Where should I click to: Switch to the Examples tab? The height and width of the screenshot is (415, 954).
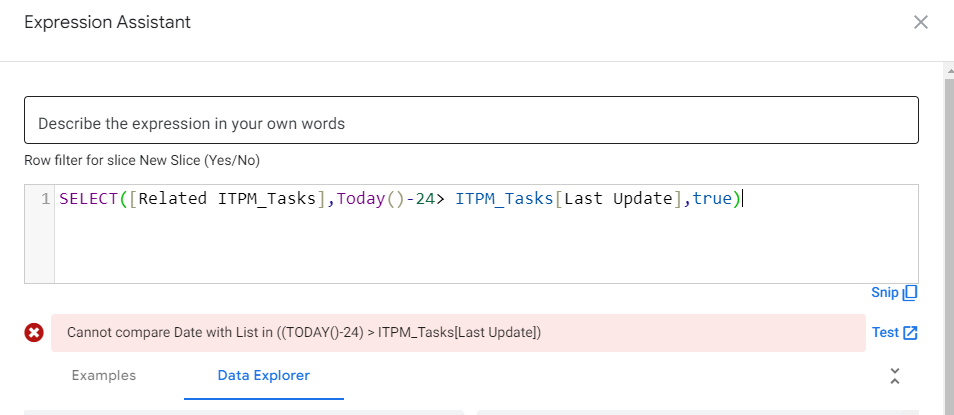pyautogui.click(x=103, y=375)
